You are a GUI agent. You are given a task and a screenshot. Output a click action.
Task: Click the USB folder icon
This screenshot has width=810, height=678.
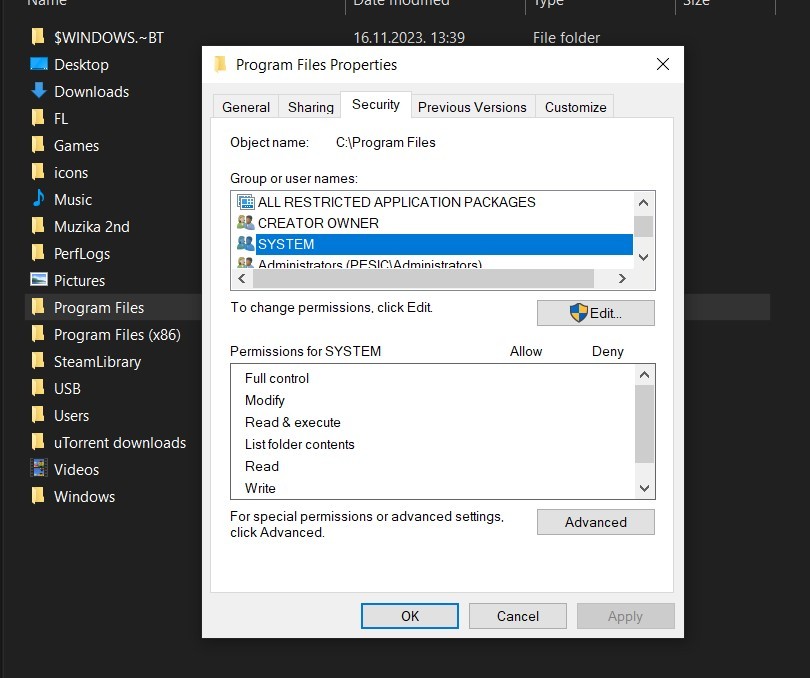point(38,388)
